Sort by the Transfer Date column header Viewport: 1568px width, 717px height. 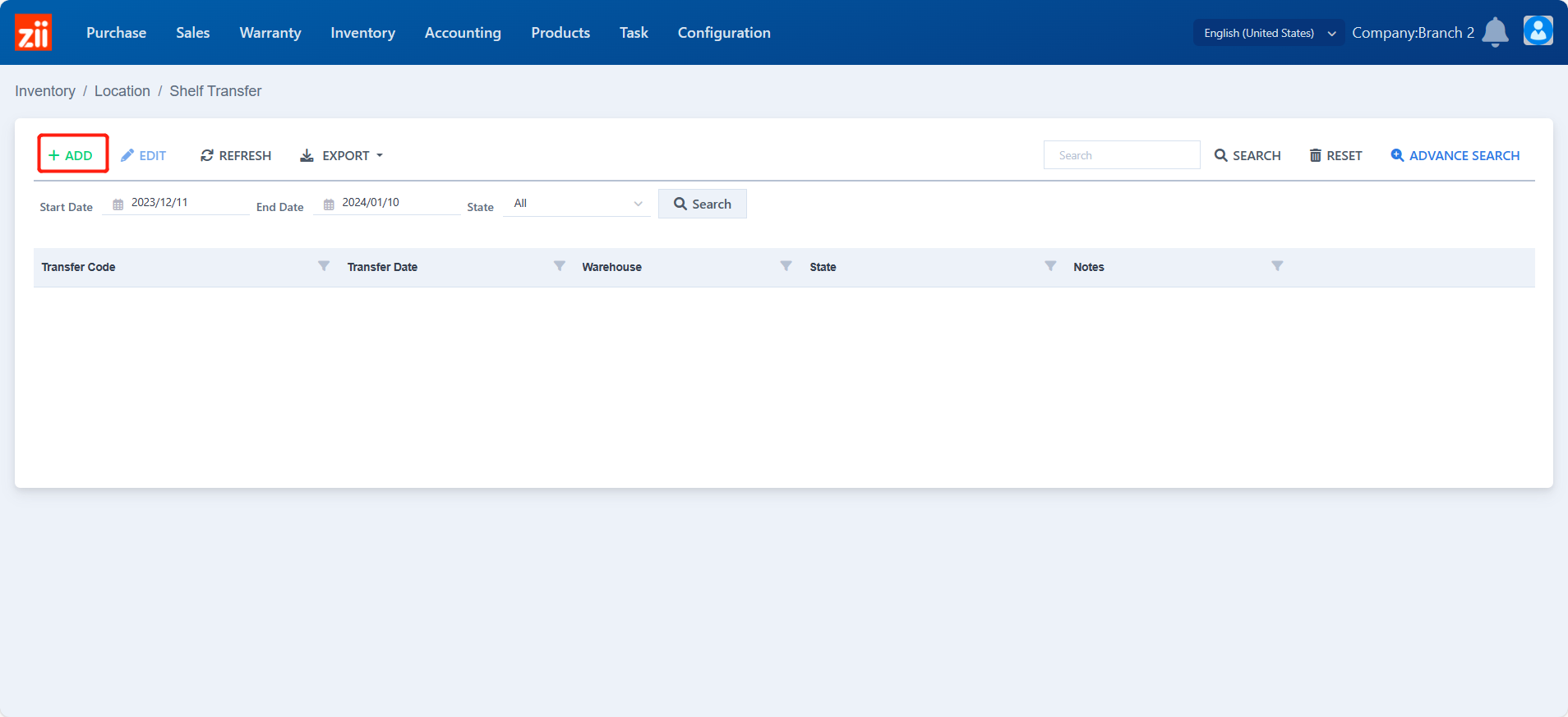tap(382, 267)
